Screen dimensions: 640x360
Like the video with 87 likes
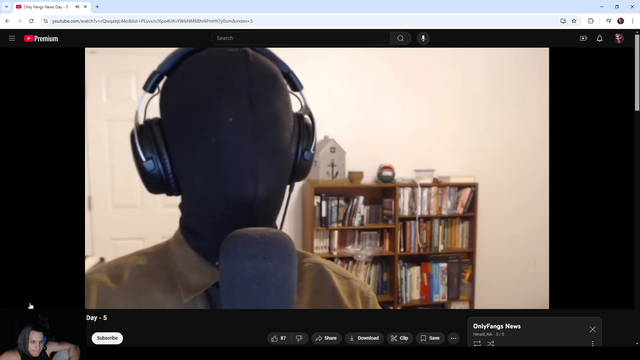click(279, 338)
